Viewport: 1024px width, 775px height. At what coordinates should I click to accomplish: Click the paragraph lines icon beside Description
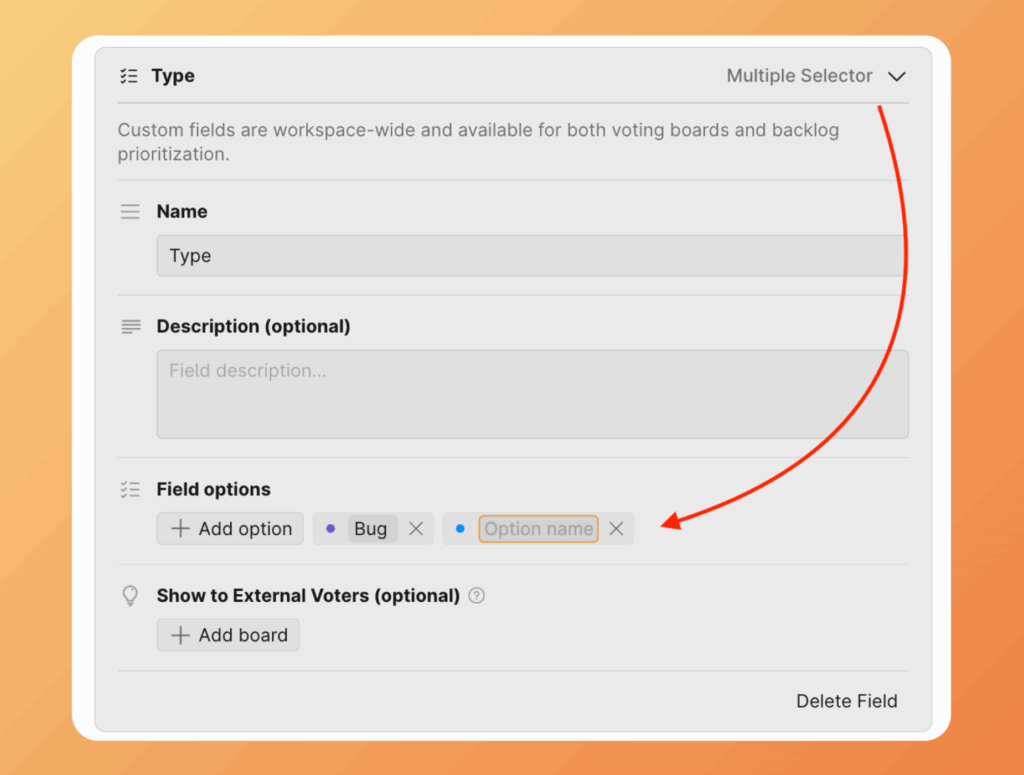(x=130, y=327)
